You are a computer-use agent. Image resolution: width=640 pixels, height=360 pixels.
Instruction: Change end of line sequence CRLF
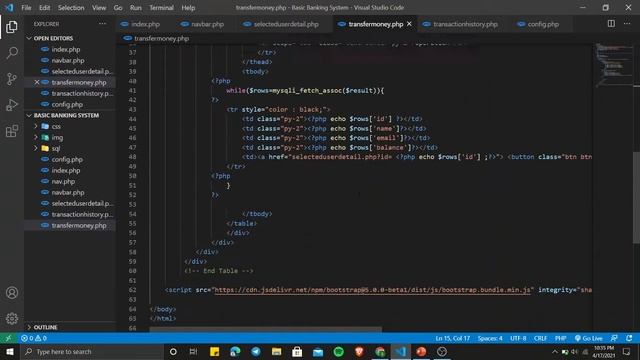pyautogui.click(x=540, y=338)
